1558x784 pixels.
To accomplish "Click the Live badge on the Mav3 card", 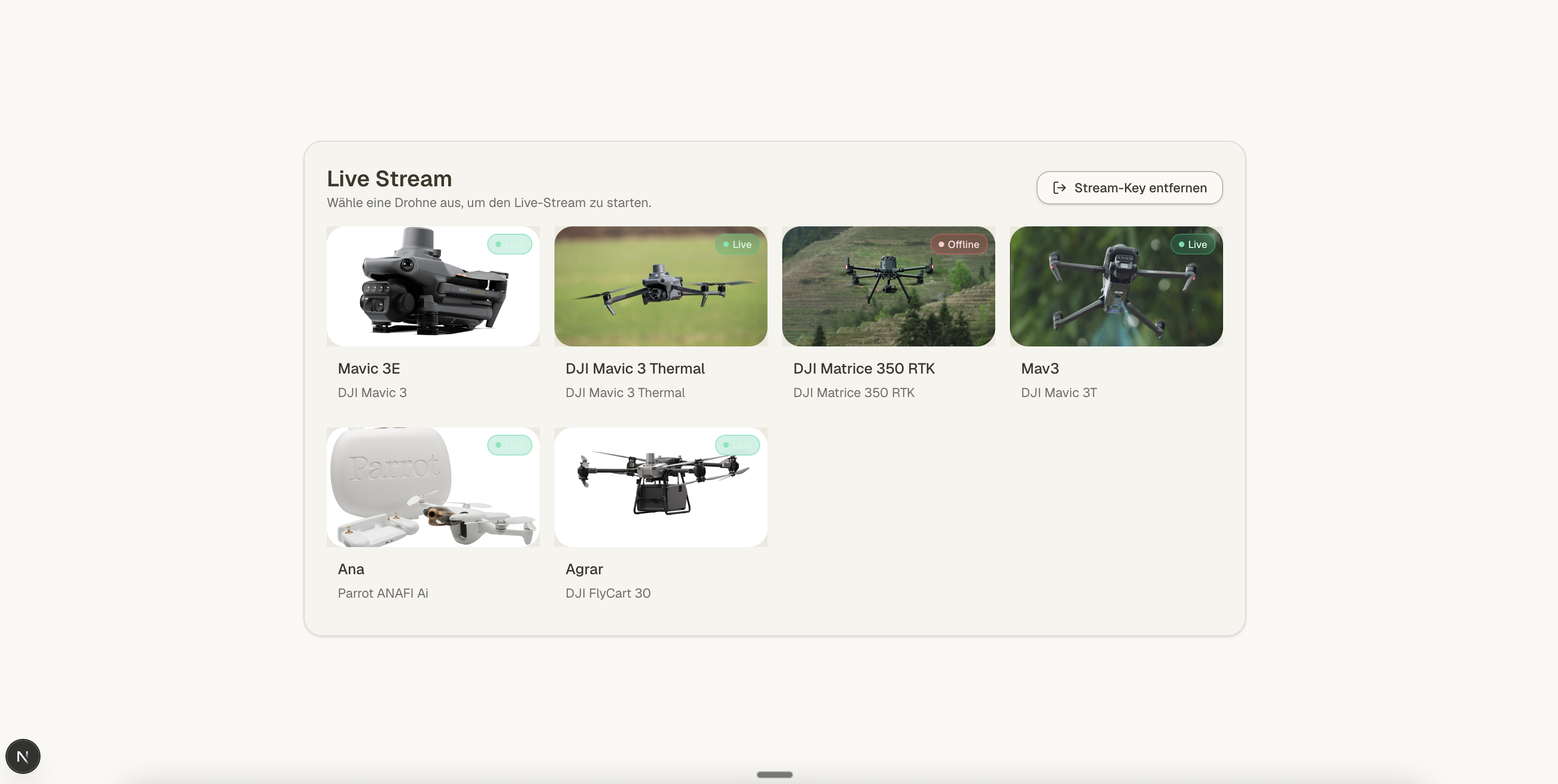I will (1192, 244).
